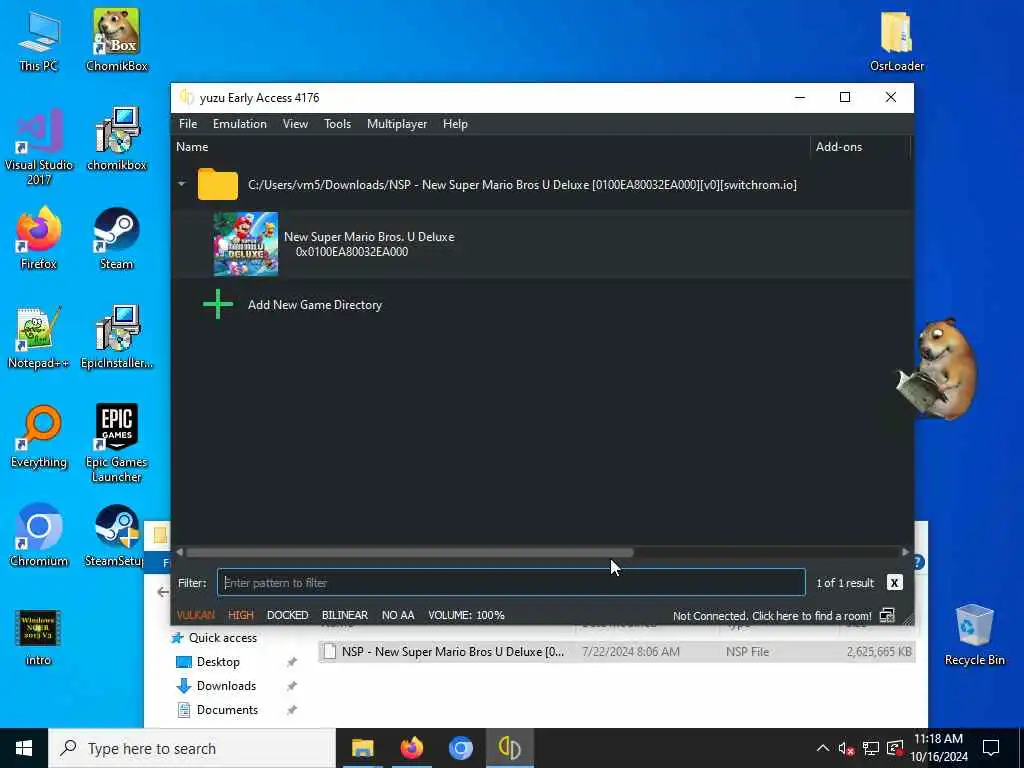Viewport: 1024px width, 768px height.
Task: Click Not Connected find a room link
Action: tap(772, 616)
